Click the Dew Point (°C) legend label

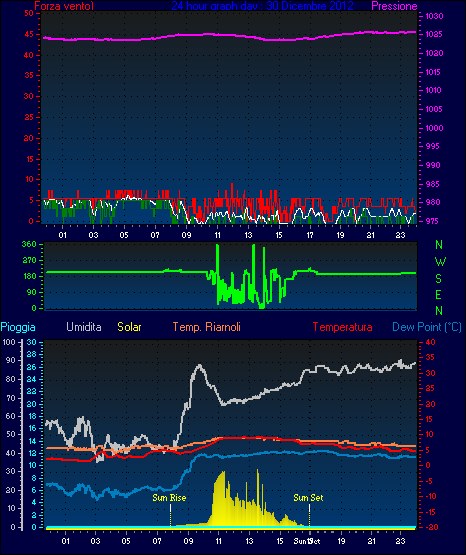427,327
